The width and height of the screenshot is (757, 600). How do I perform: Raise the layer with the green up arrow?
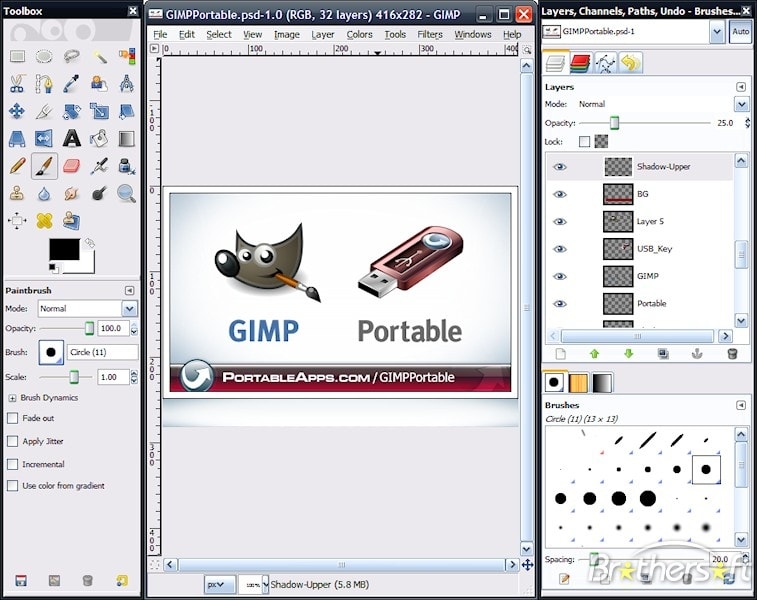[x=594, y=354]
